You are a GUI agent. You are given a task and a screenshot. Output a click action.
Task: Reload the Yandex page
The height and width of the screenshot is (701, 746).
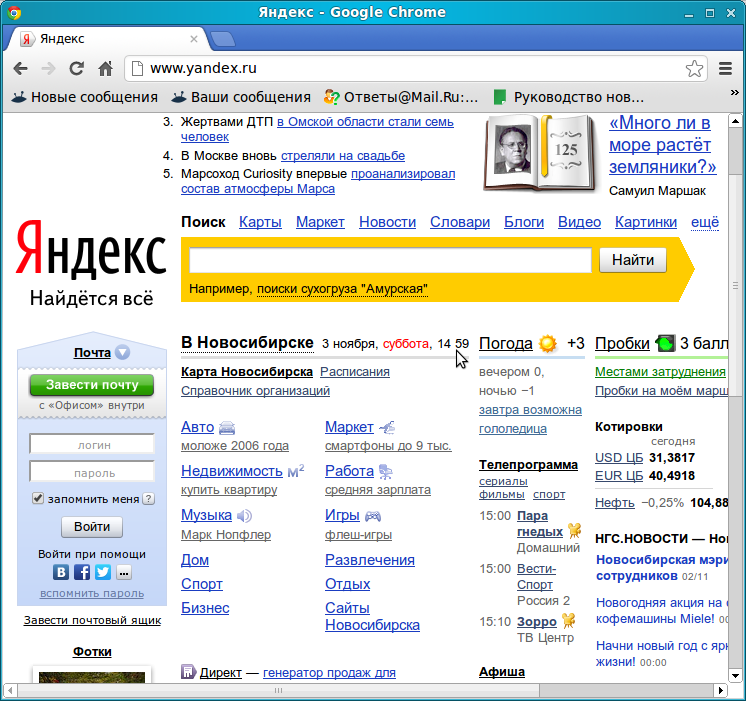77,69
